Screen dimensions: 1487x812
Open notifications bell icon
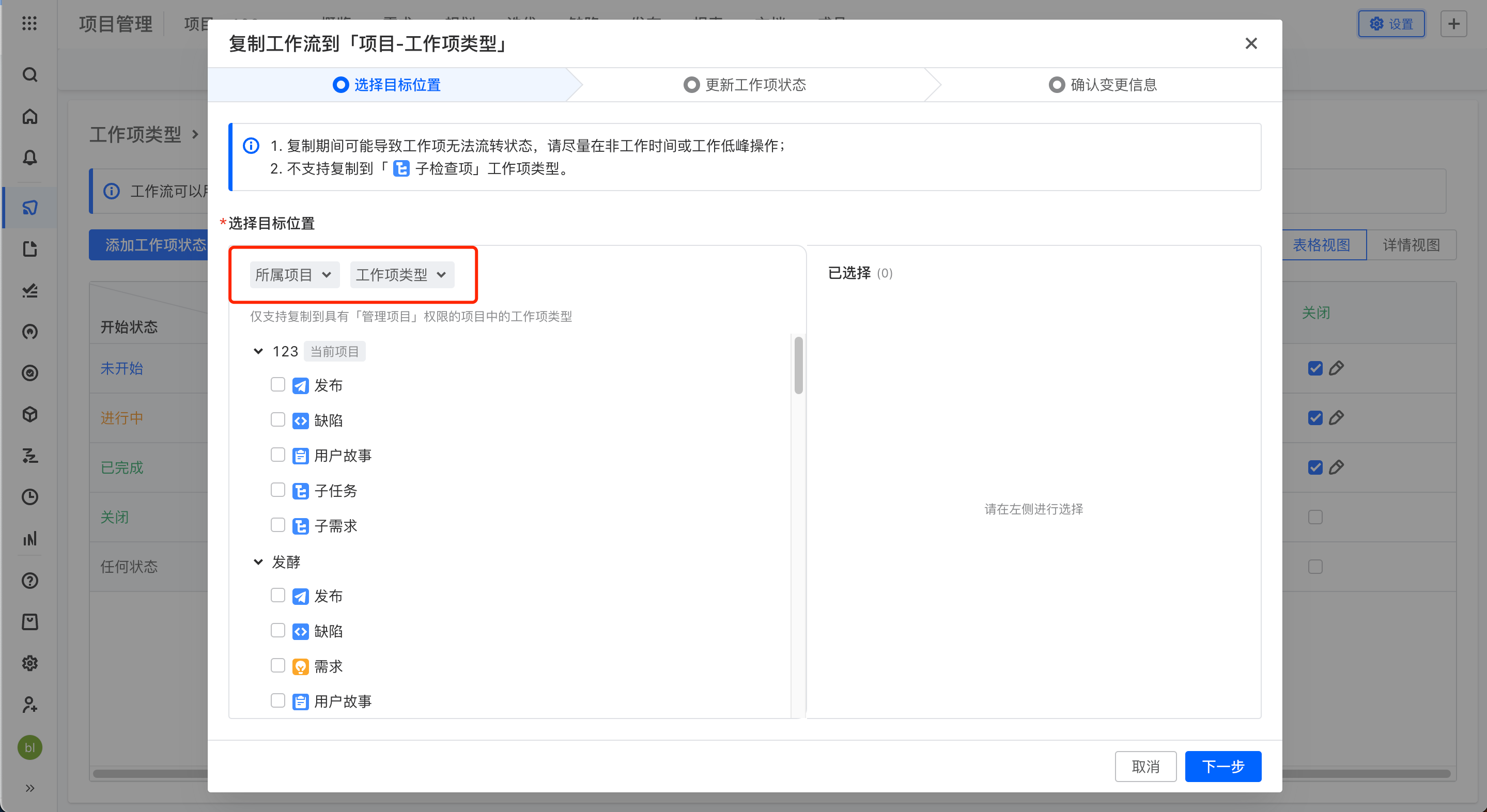(30, 158)
